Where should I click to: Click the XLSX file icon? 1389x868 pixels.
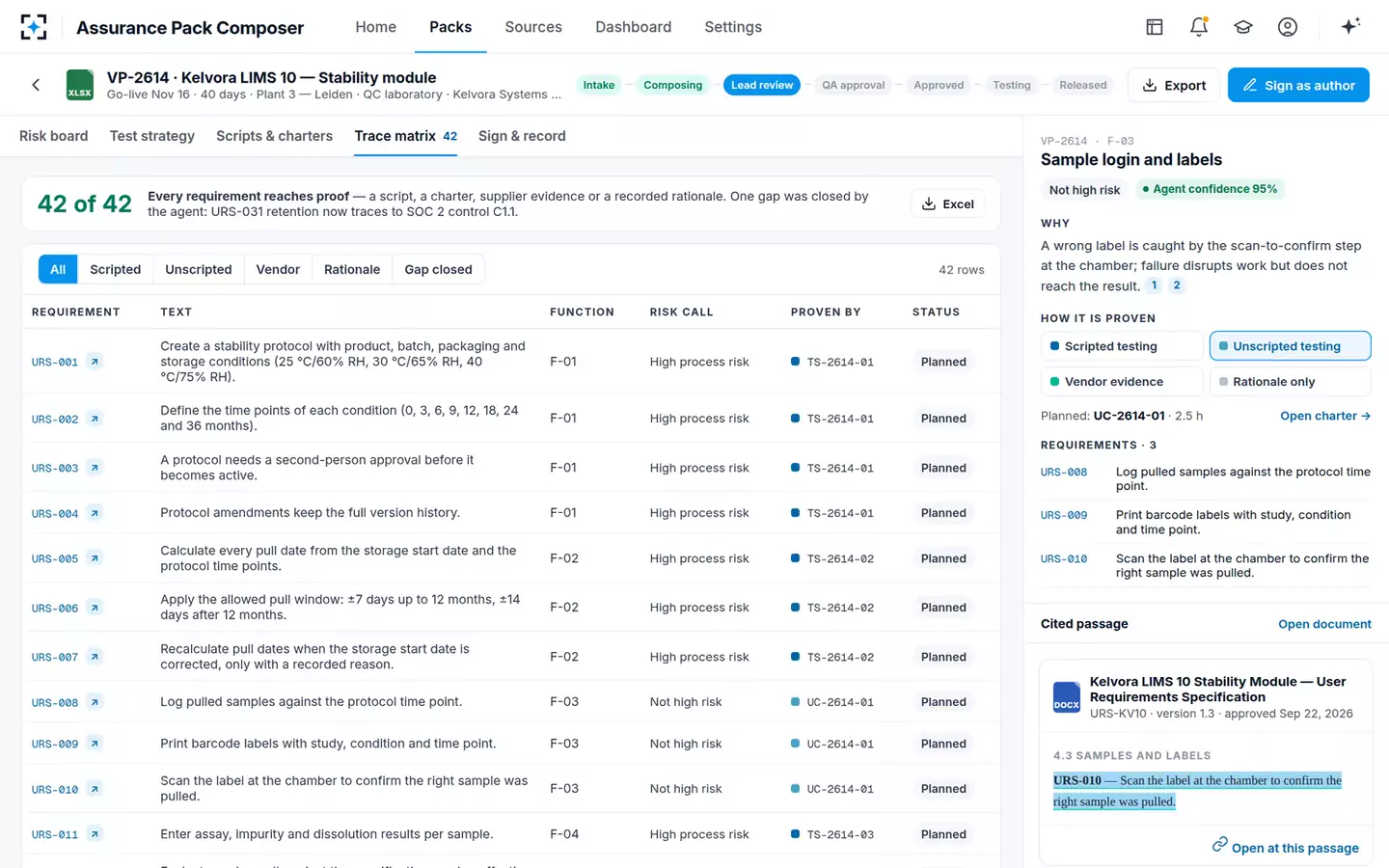[80, 85]
